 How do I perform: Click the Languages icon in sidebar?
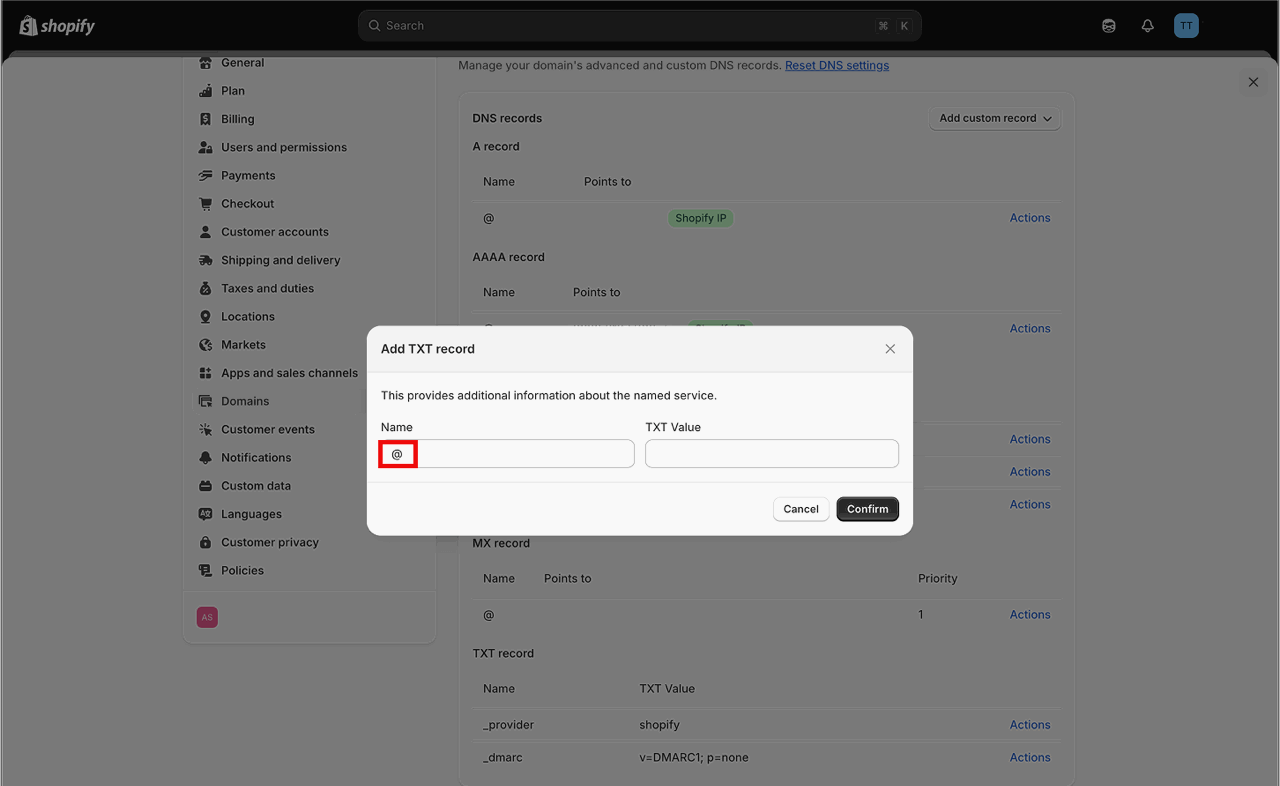coord(206,514)
